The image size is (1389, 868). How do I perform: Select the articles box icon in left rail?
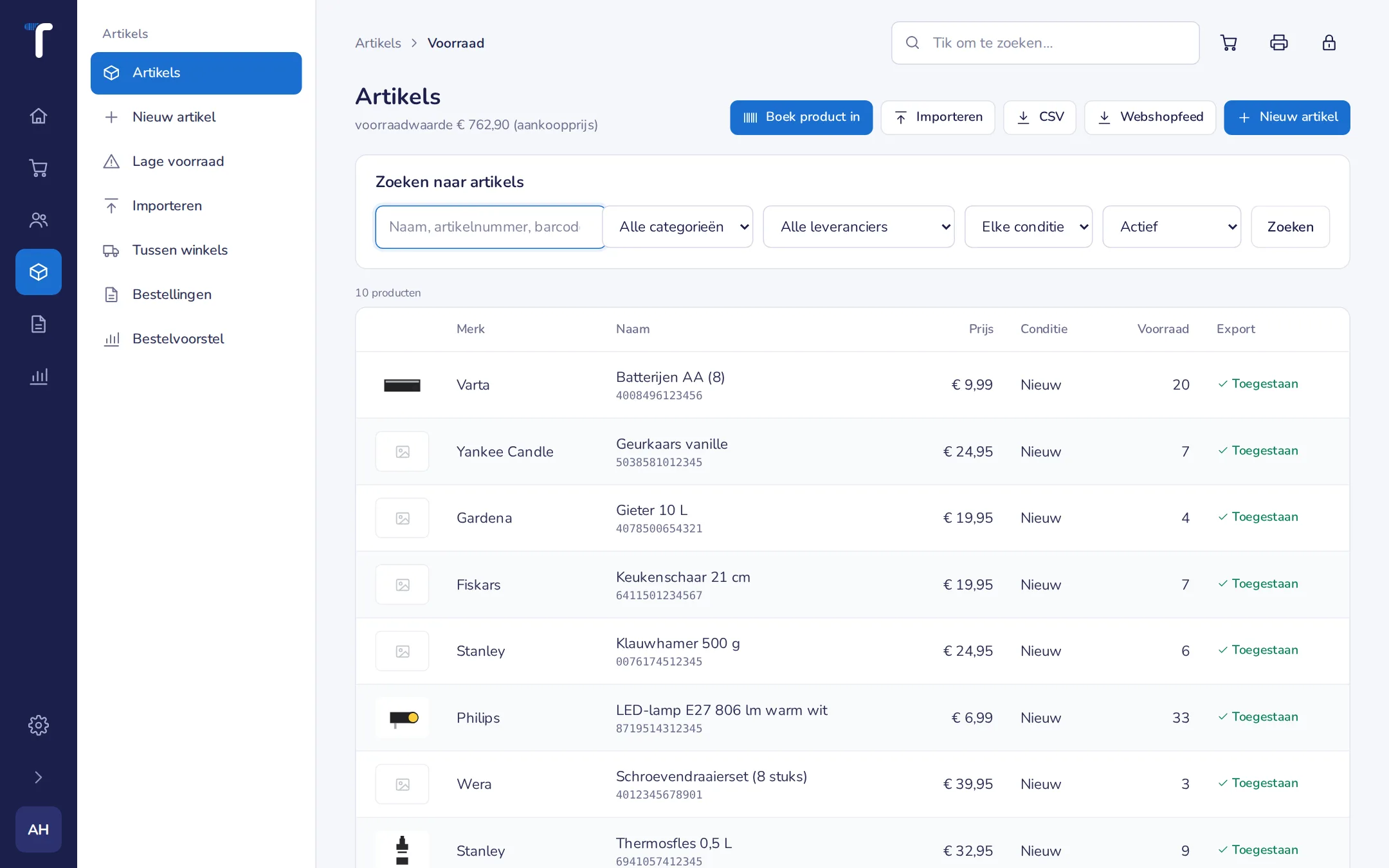click(39, 272)
